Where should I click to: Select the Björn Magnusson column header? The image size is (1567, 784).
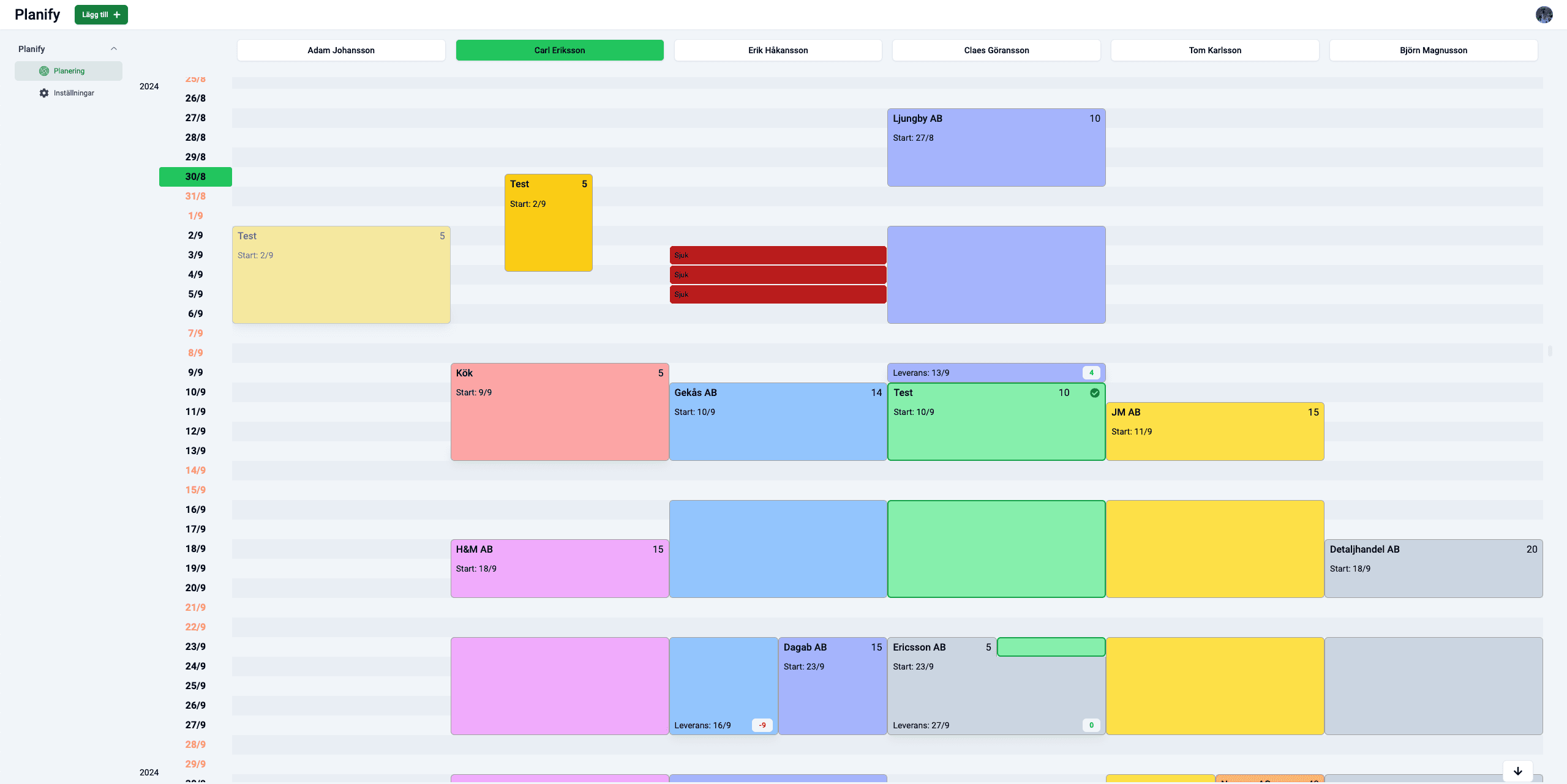pos(1433,50)
